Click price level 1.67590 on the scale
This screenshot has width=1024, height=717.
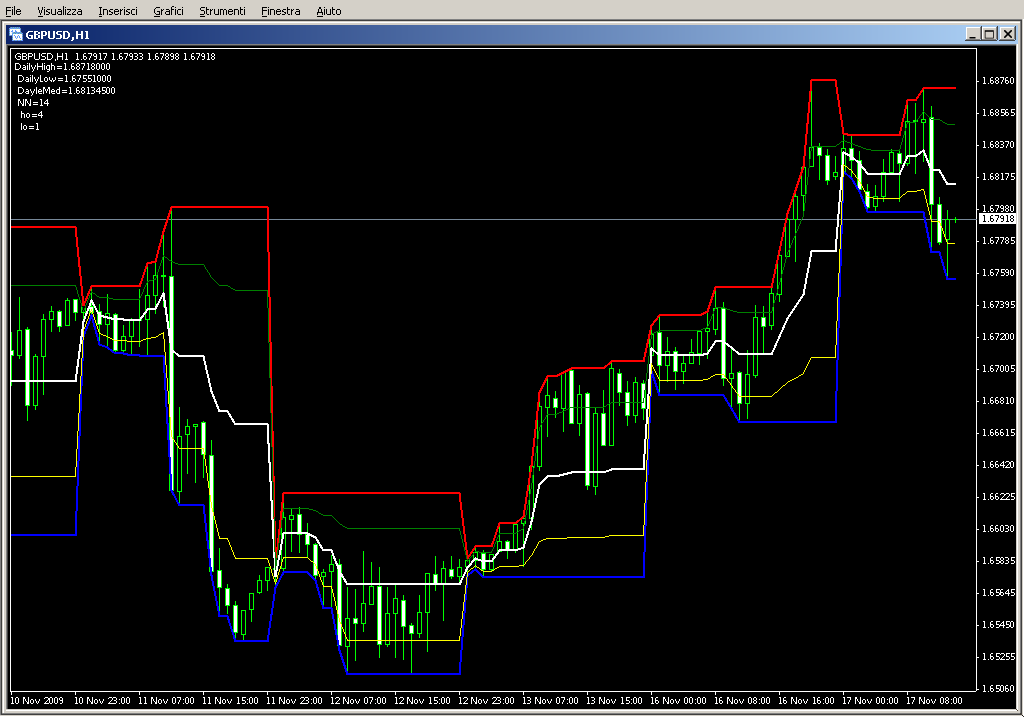pos(999,272)
